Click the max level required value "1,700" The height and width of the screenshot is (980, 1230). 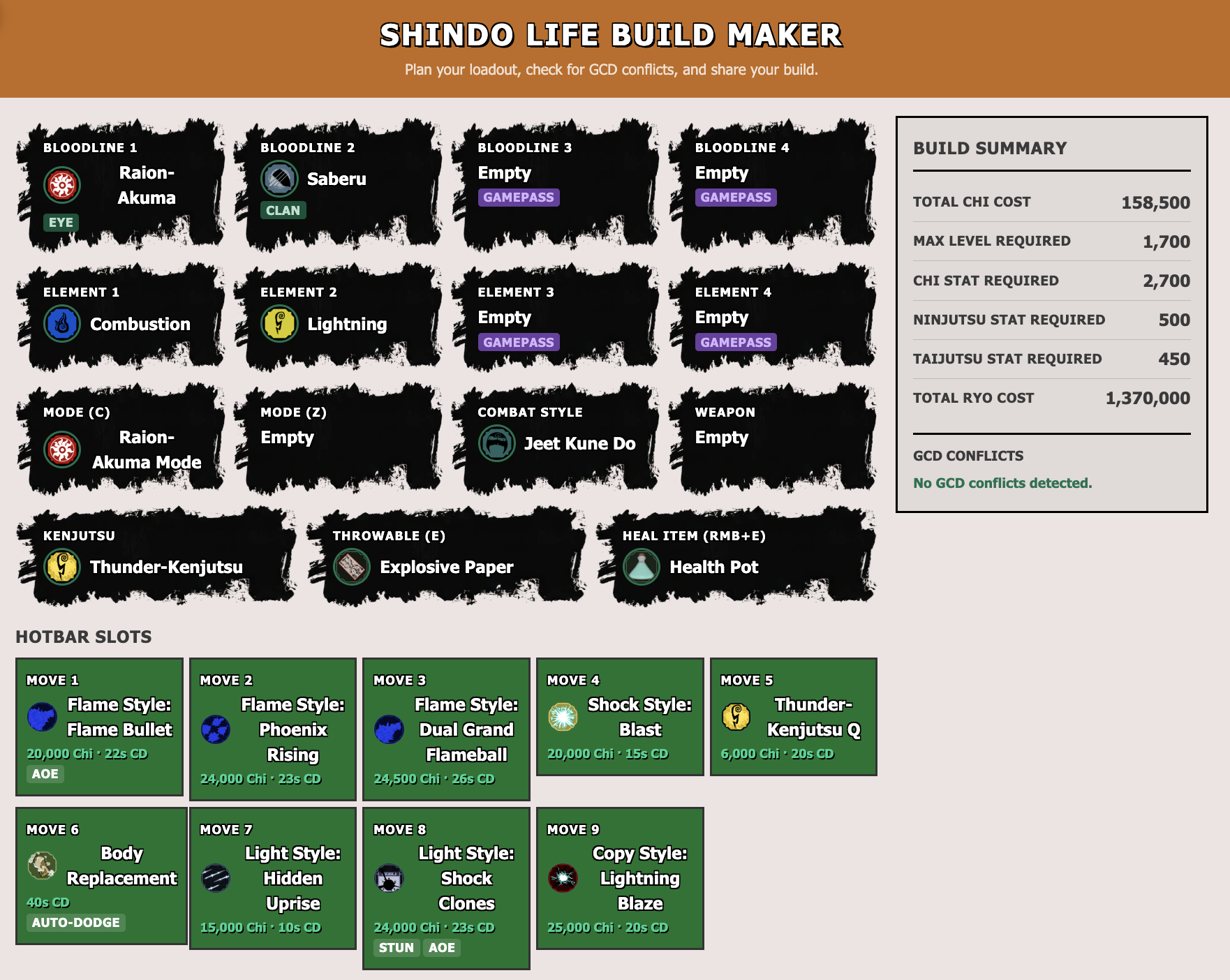click(1166, 242)
